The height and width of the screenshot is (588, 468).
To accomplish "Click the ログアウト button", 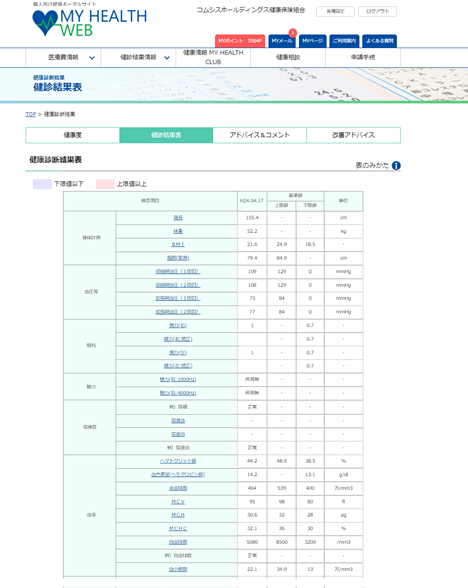I will click(378, 11).
